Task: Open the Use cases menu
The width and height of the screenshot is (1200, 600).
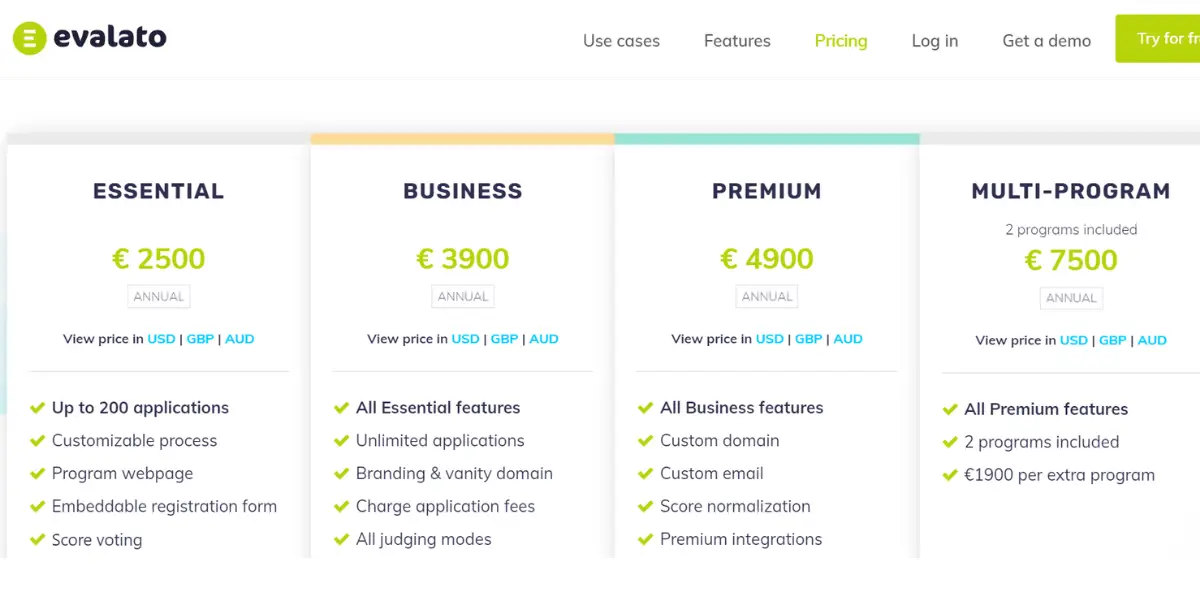Action: point(621,41)
